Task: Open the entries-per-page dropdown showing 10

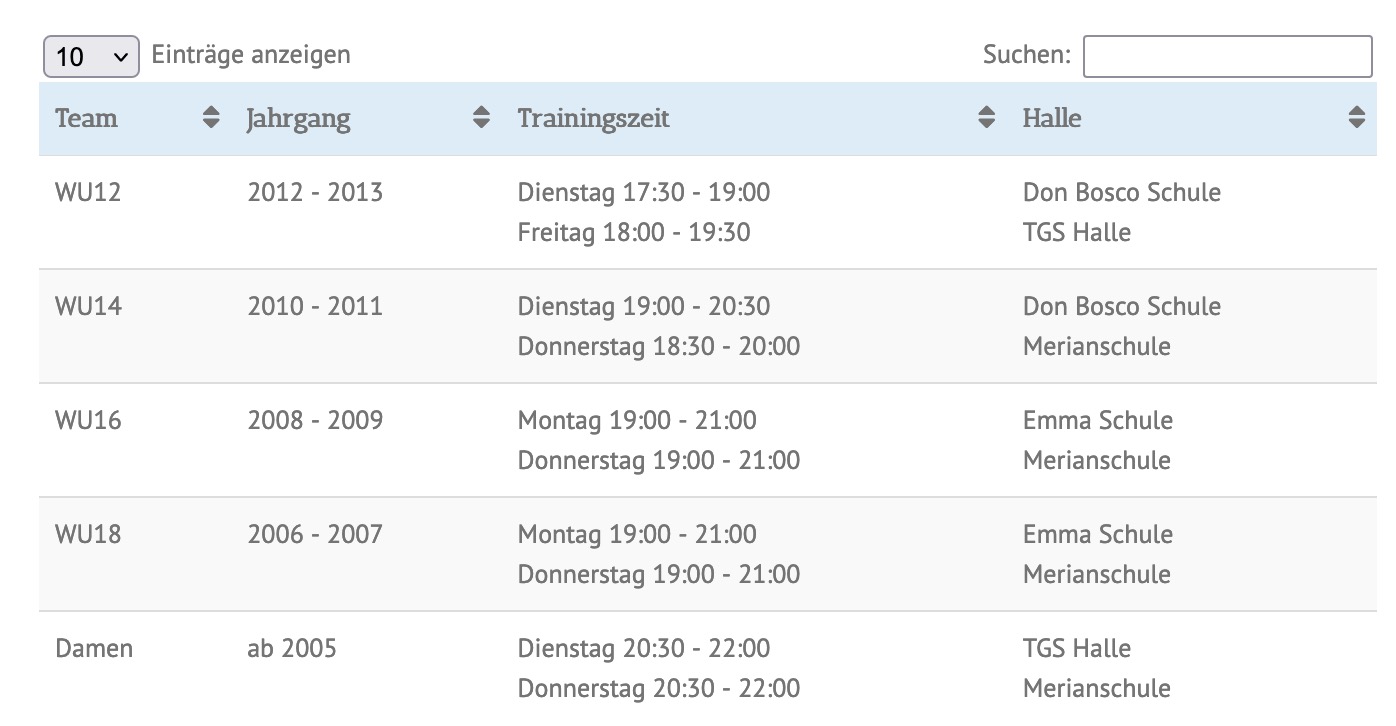Action: 91,56
